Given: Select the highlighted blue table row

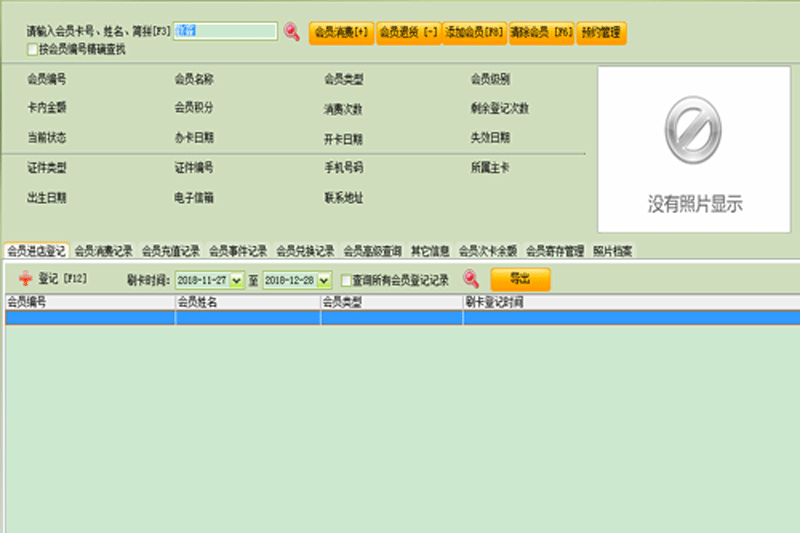Looking at the screenshot, I should click(402, 318).
